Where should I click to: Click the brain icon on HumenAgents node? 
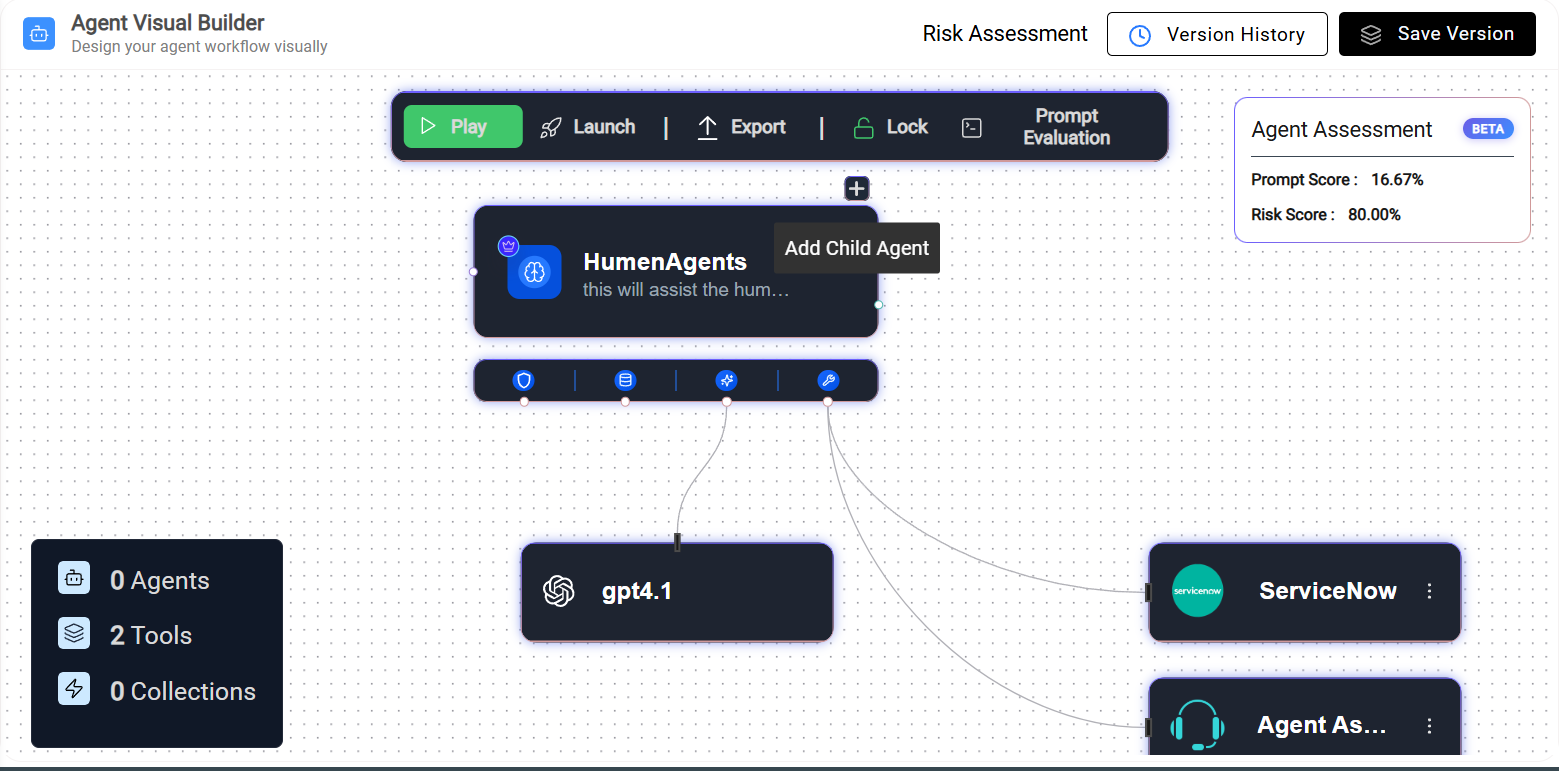coord(534,271)
